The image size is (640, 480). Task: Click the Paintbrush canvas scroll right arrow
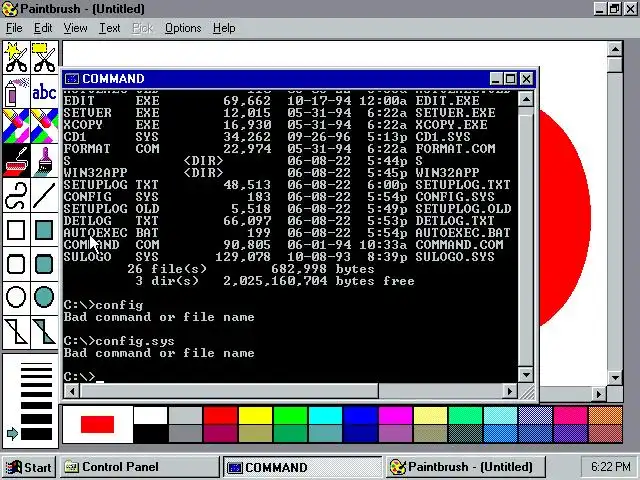click(599, 394)
